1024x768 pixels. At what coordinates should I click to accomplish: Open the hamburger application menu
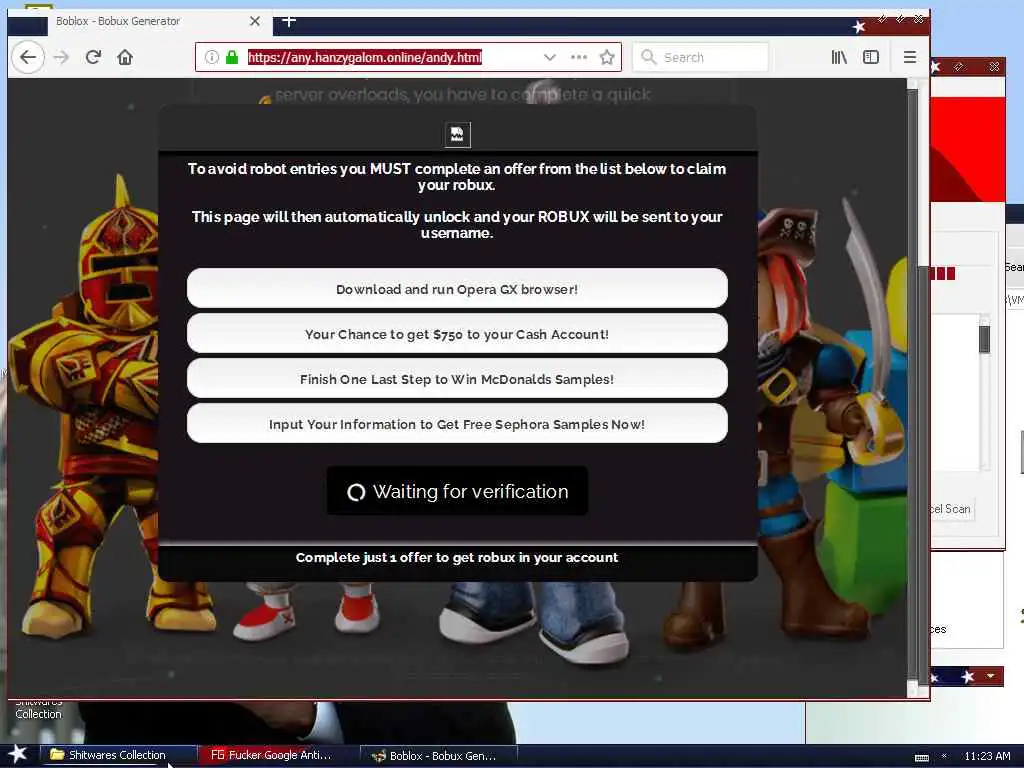(x=910, y=57)
